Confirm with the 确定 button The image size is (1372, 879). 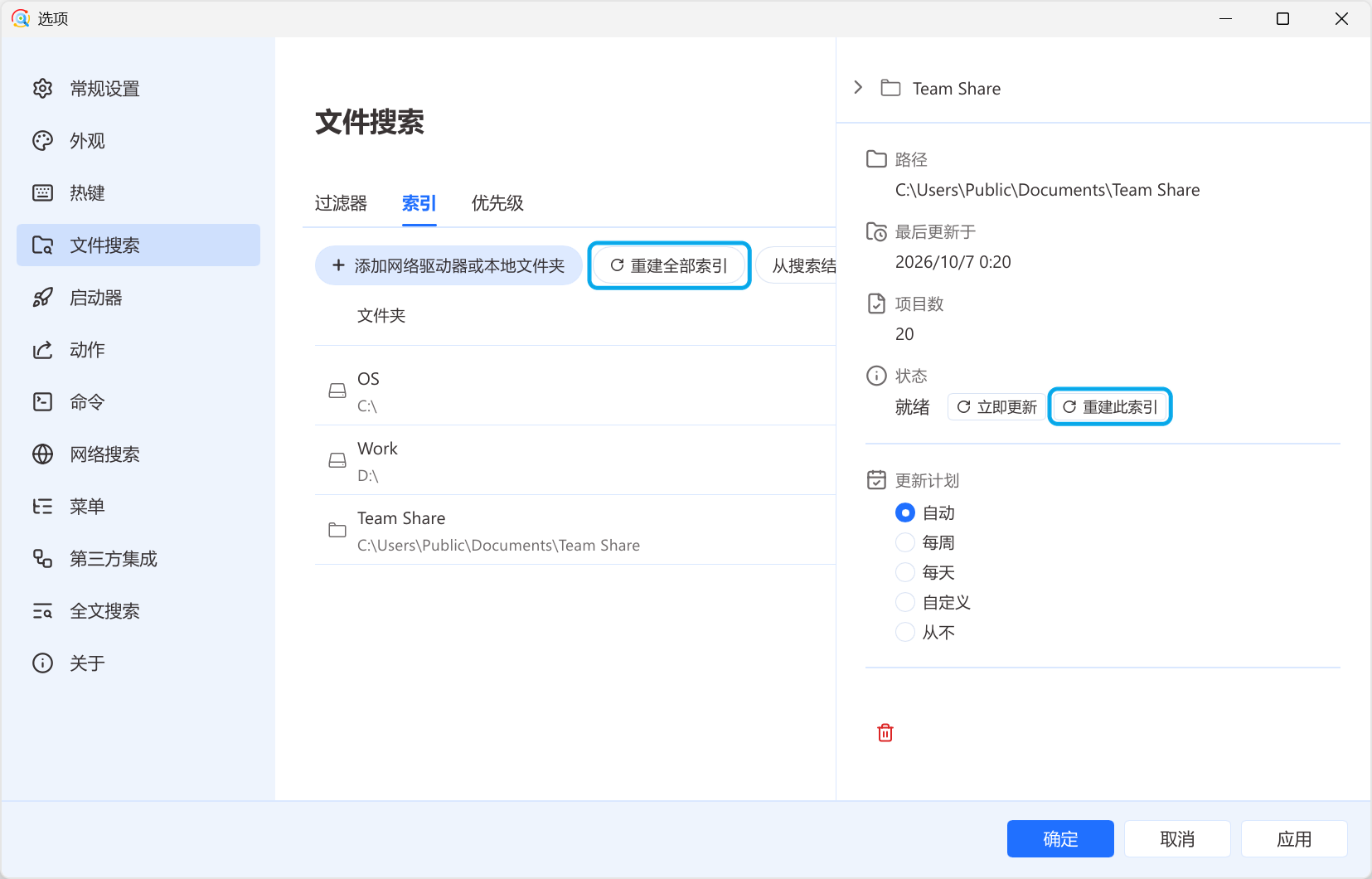1060,839
